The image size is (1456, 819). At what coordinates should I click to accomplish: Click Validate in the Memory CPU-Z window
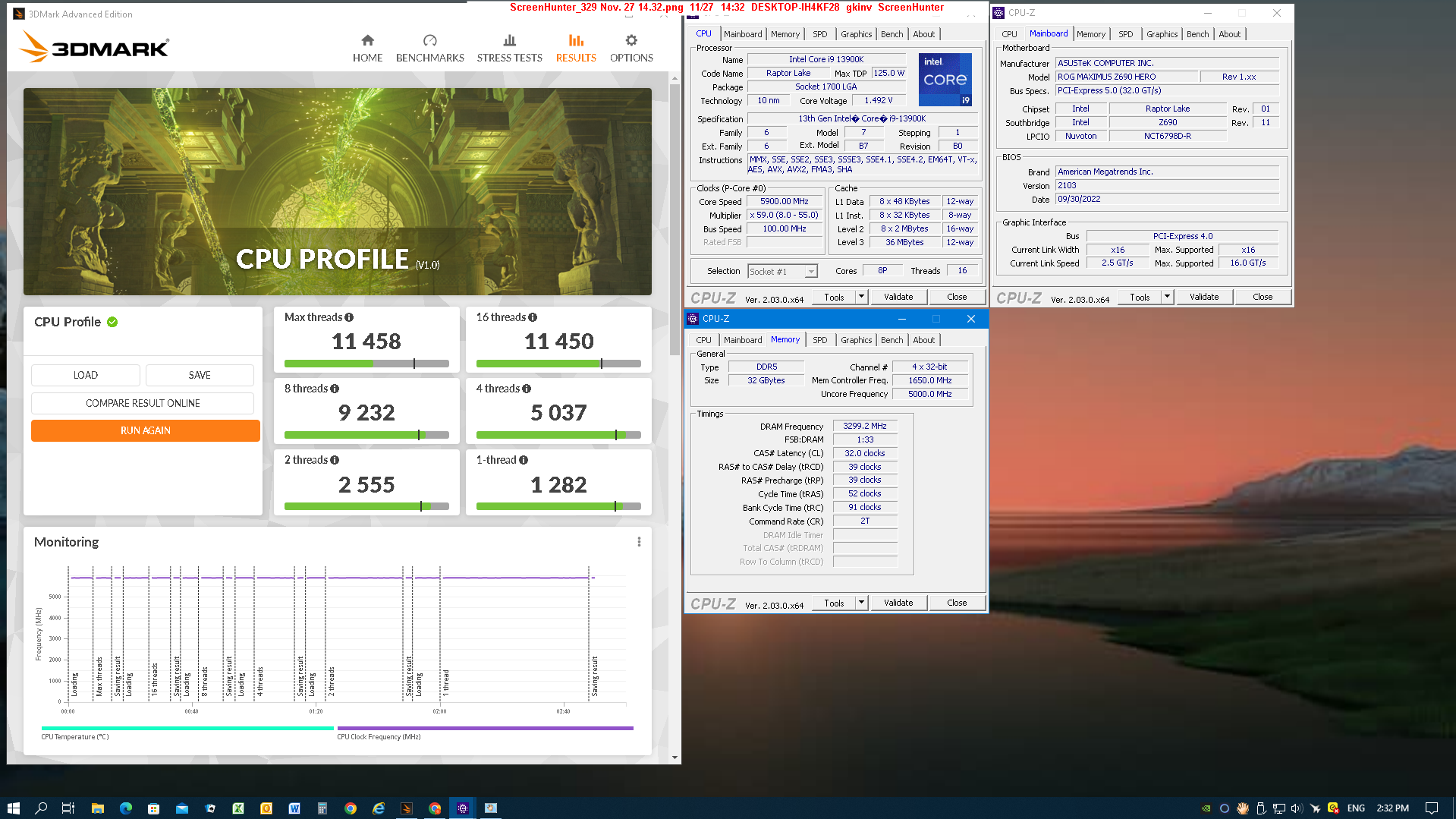[x=898, y=603]
